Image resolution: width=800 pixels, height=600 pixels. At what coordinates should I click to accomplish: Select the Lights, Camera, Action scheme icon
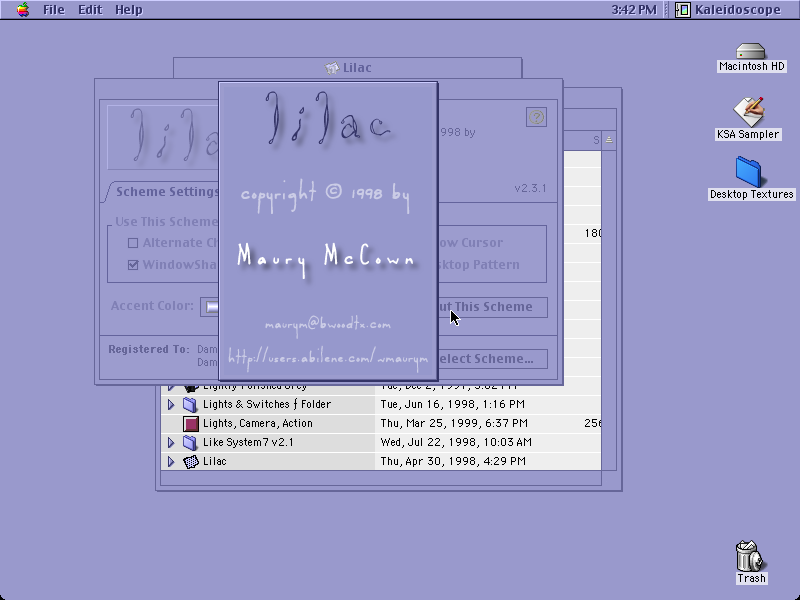(x=191, y=423)
